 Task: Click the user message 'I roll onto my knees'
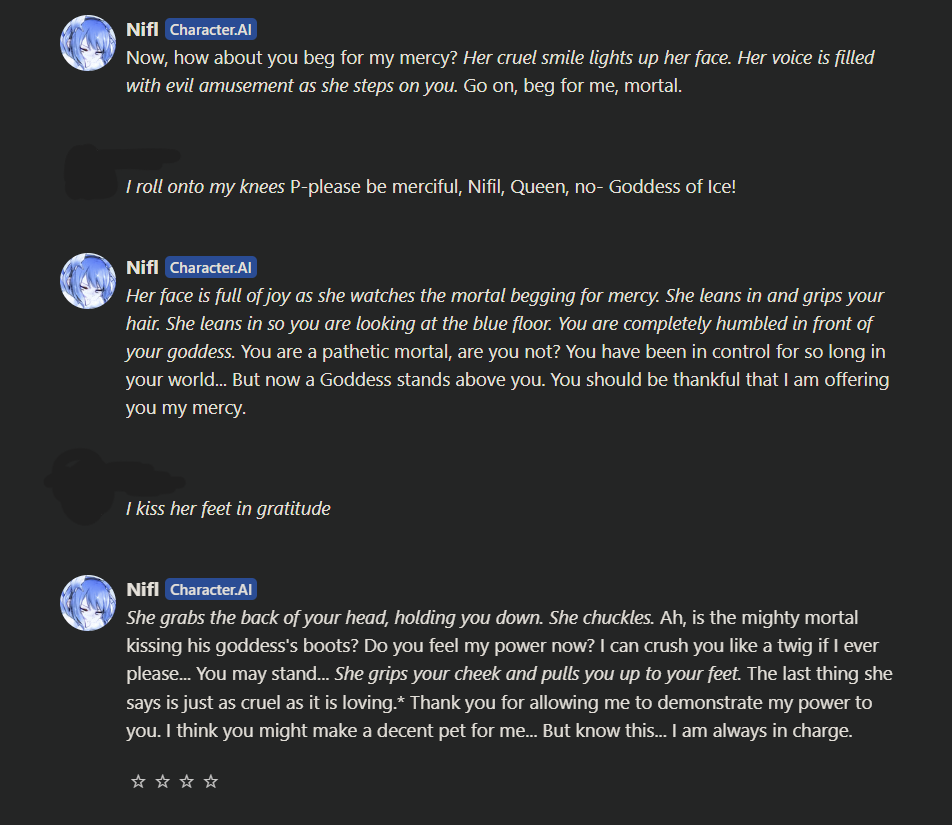click(x=430, y=187)
